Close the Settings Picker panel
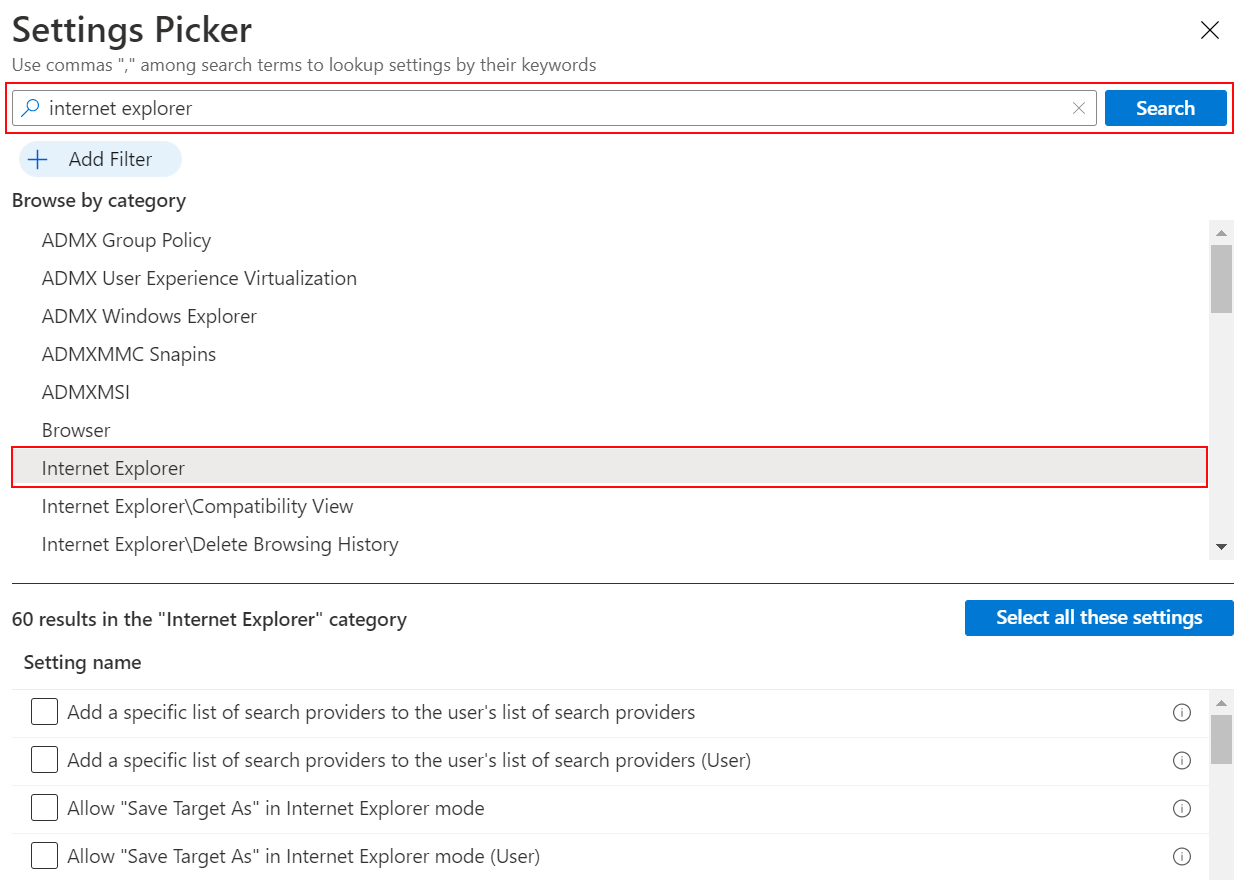 pyautogui.click(x=1209, y=30)
